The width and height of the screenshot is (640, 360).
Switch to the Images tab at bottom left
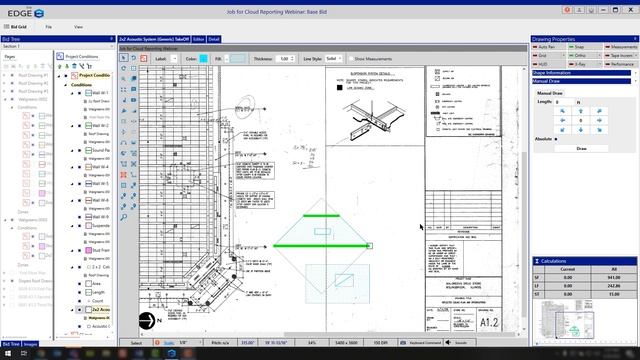[x=30, y=344]
